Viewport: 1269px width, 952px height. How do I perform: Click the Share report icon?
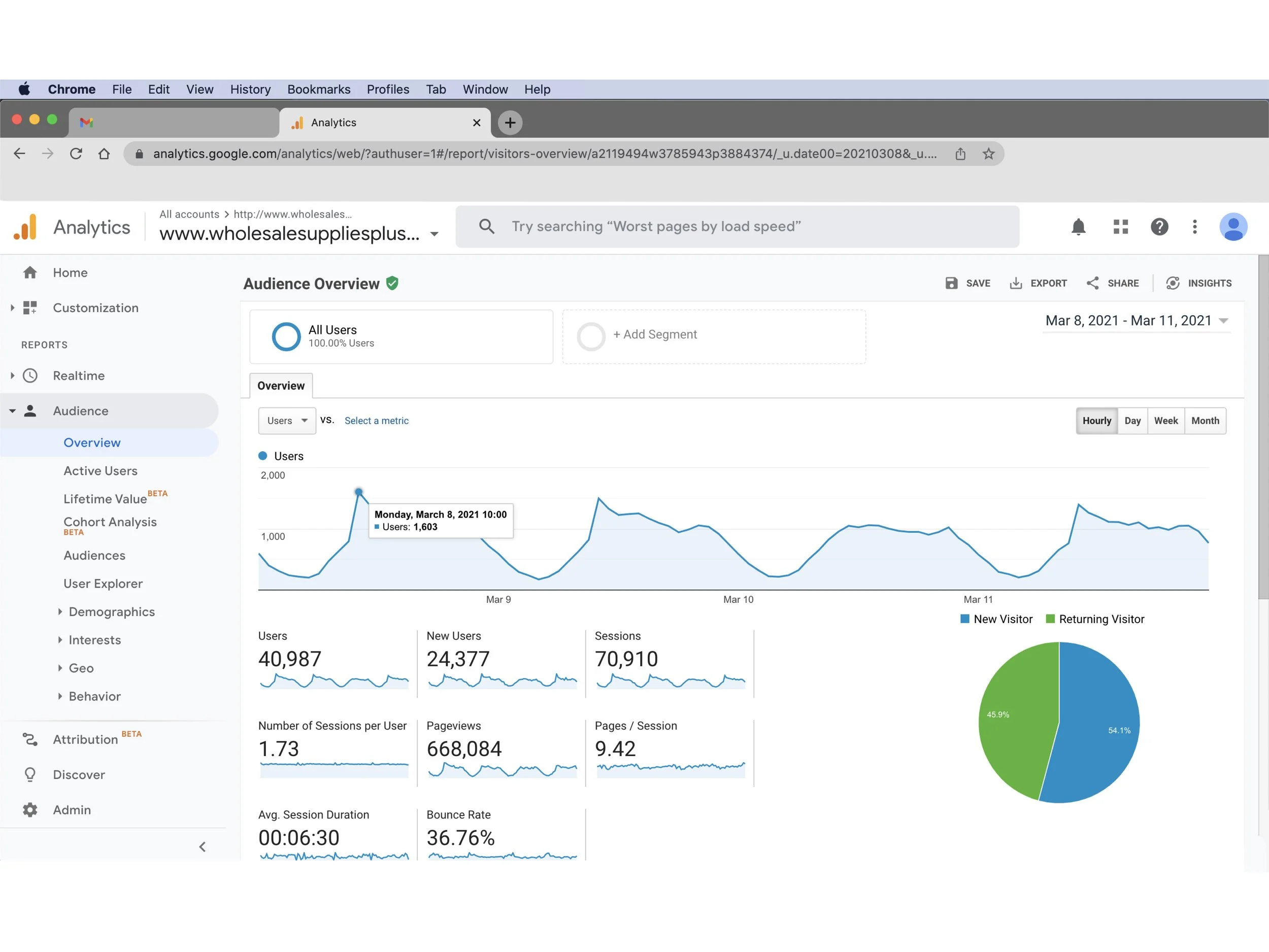pos(1092,283)
